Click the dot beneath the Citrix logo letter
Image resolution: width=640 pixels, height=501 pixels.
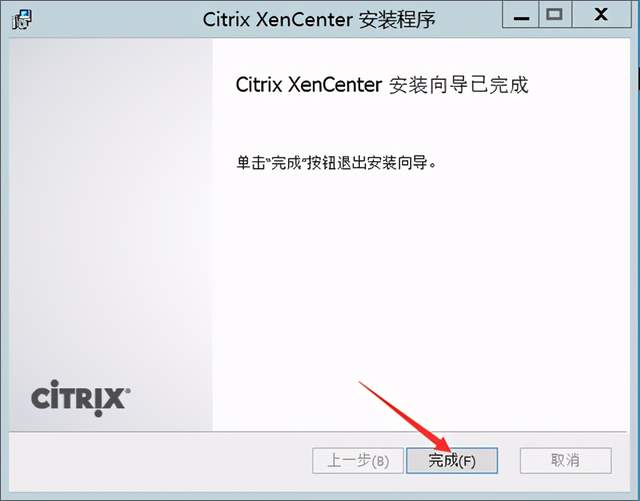coord(98,413)
